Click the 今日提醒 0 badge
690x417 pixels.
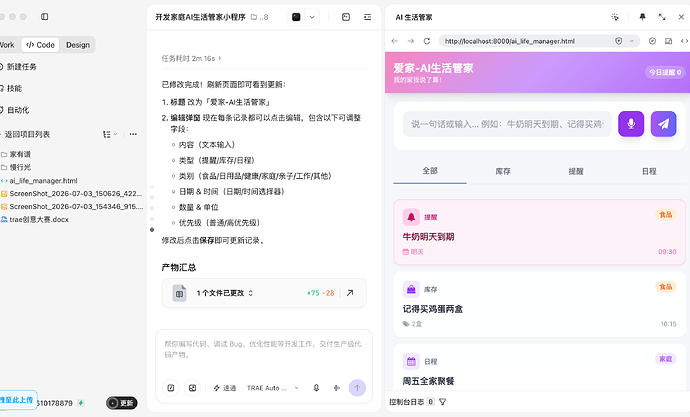[665, 72]
